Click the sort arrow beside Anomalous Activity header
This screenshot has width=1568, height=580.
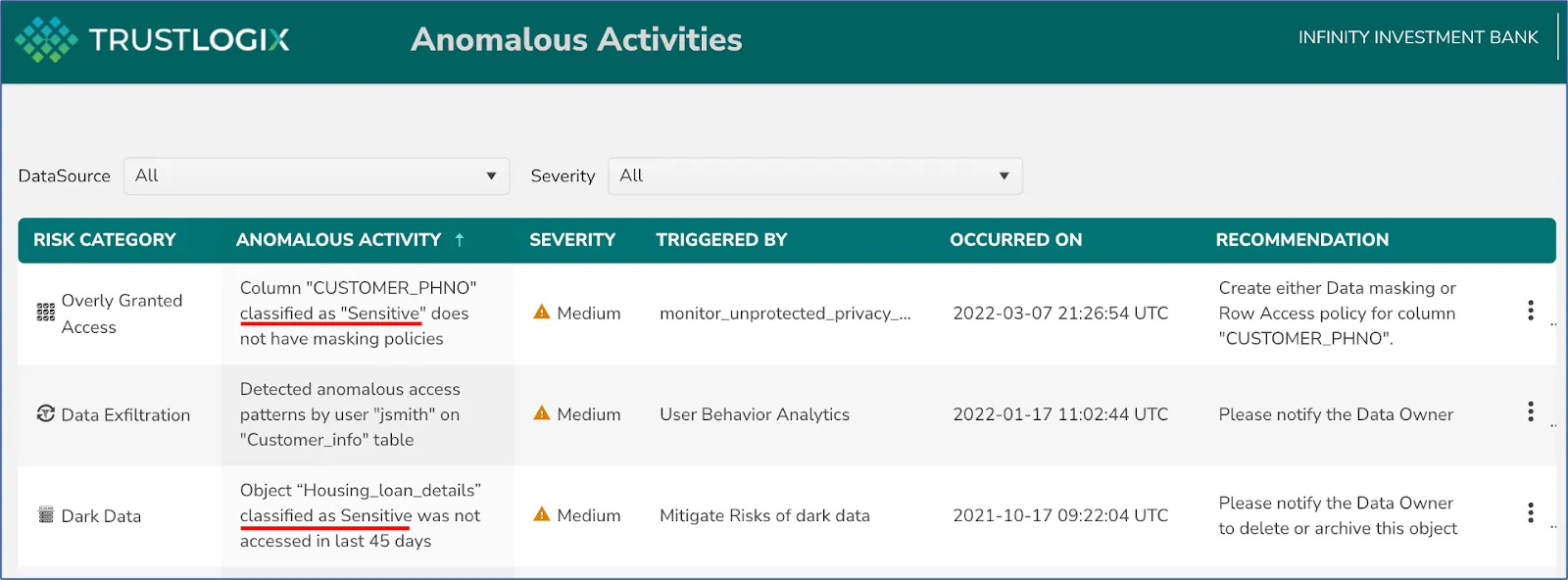[x=460, y=239]
